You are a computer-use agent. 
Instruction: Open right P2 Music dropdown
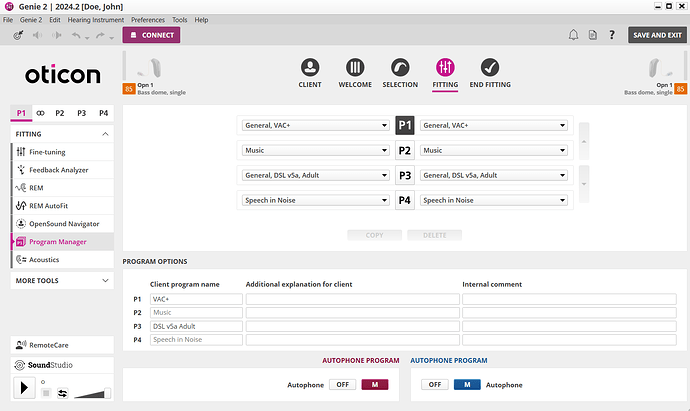(494, 150)
